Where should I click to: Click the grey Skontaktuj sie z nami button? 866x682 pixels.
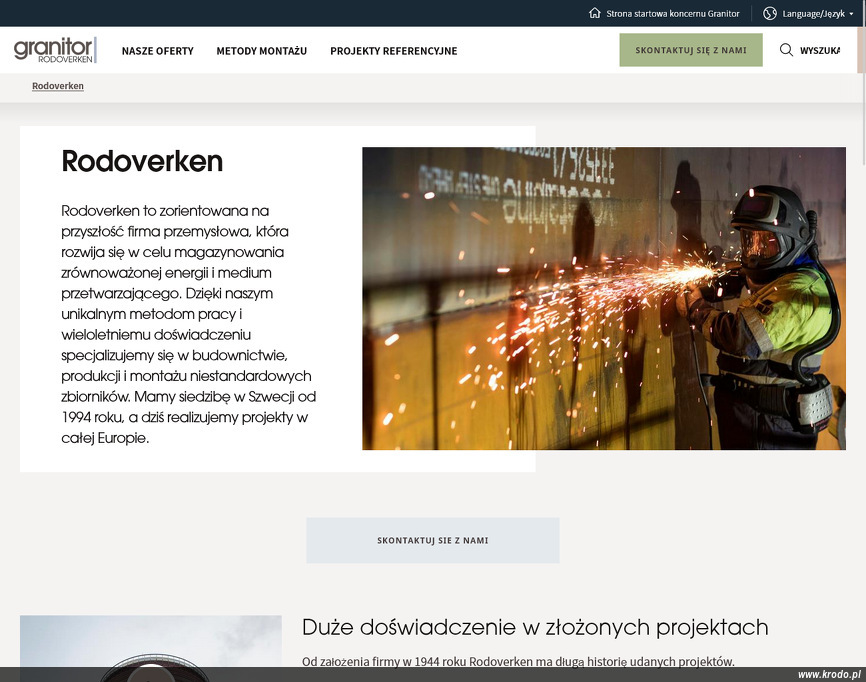(432, 540)
